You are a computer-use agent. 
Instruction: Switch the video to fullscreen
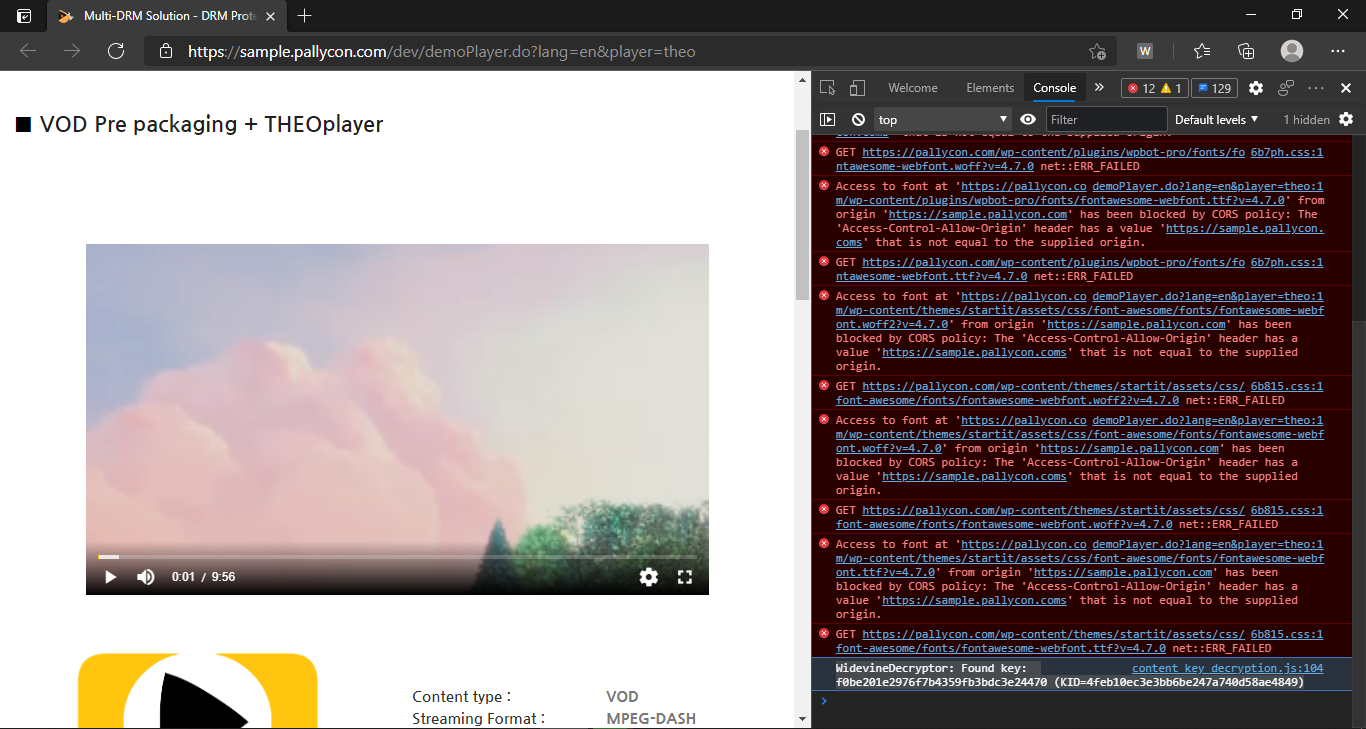(685, 577)
